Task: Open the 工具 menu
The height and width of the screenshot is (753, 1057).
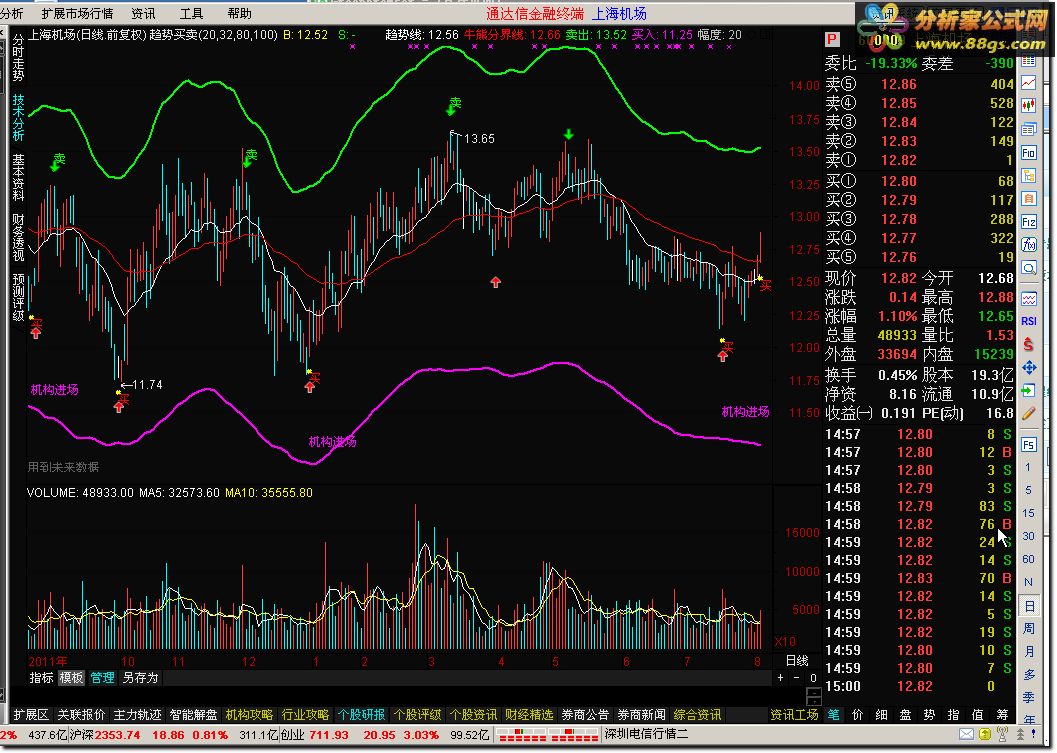Action: [x=191, y=13]
